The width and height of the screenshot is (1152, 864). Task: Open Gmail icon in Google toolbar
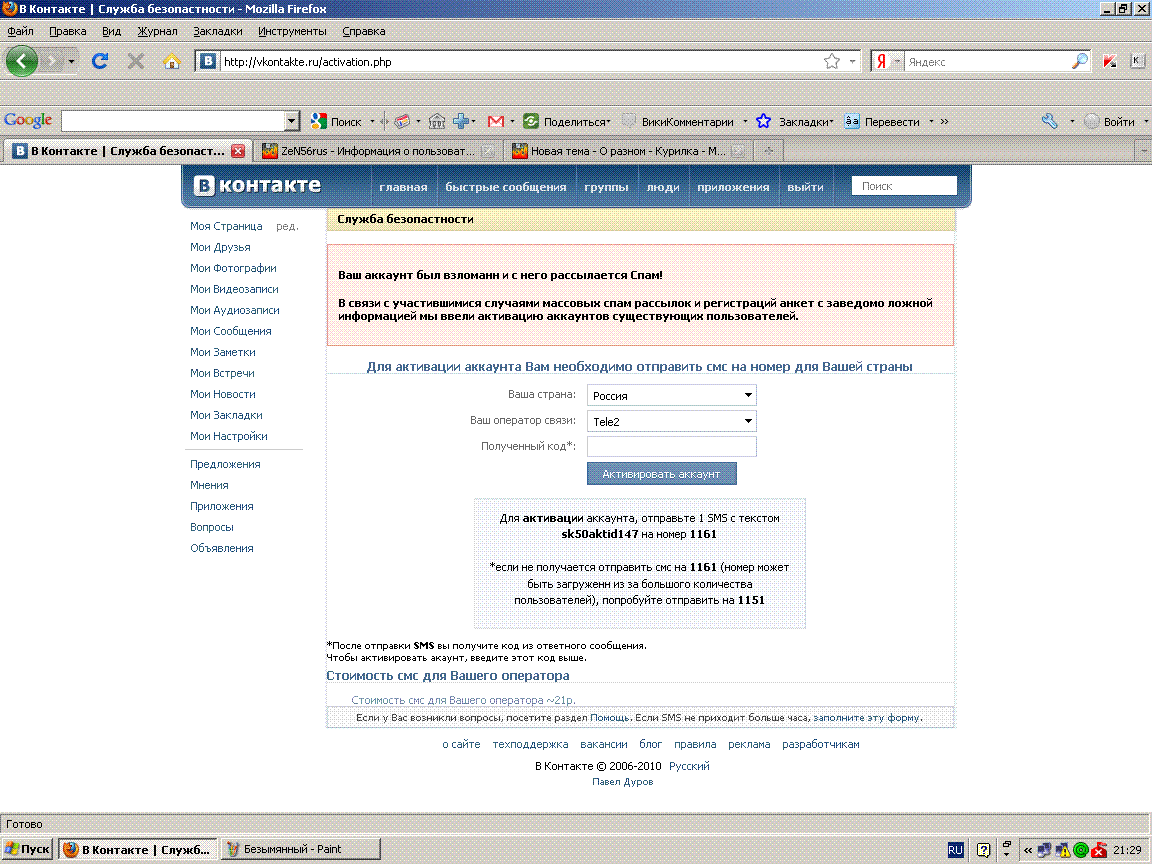496,122
